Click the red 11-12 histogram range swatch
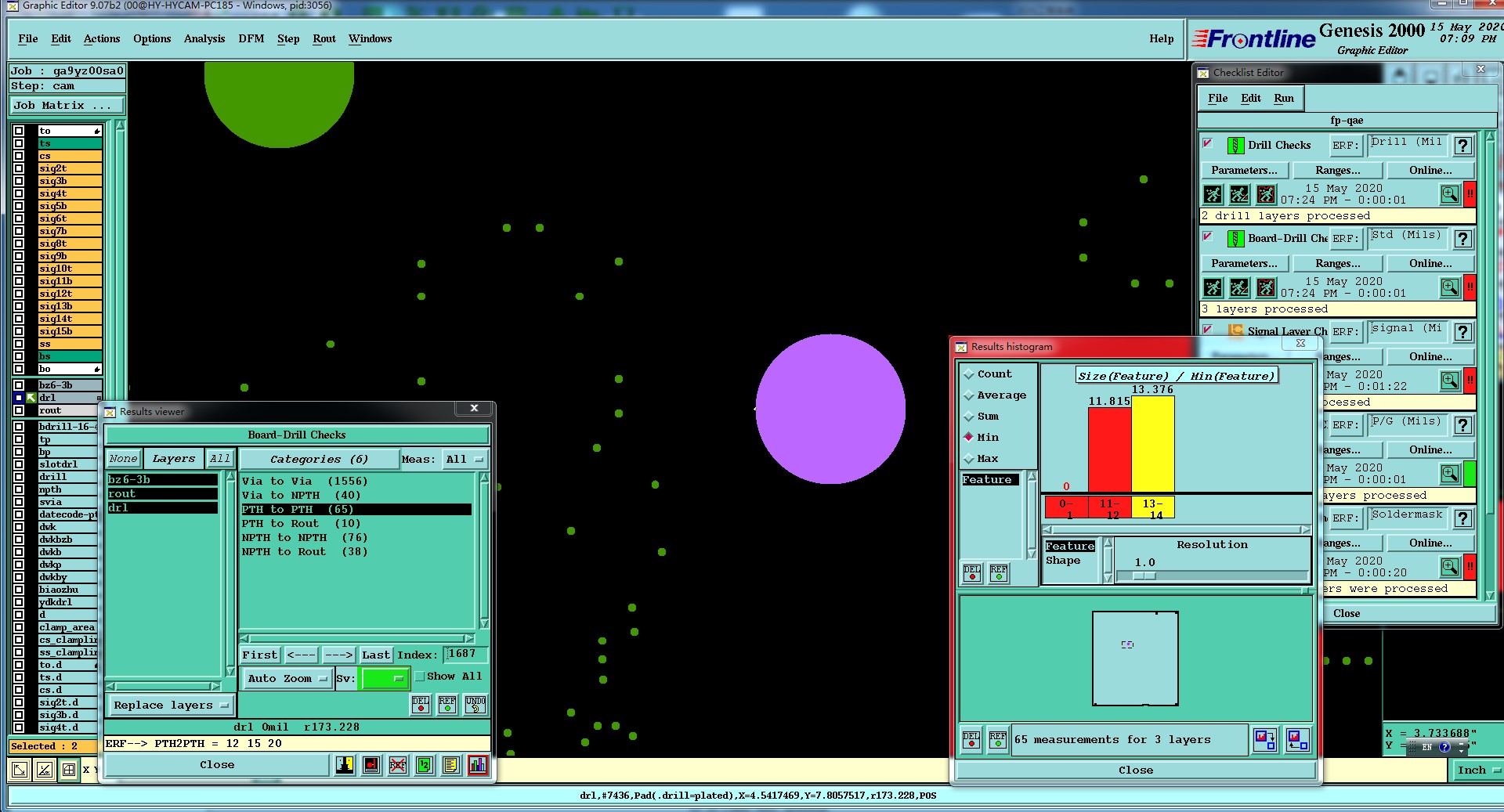Image resolution: width=1504 pixels, height=812 pixels. pyautogui.click(x=1109, y=508)
